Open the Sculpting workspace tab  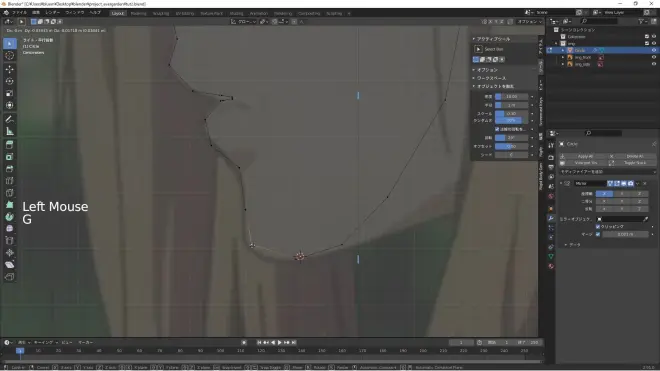pyautogui.click(x=161, y=13)
